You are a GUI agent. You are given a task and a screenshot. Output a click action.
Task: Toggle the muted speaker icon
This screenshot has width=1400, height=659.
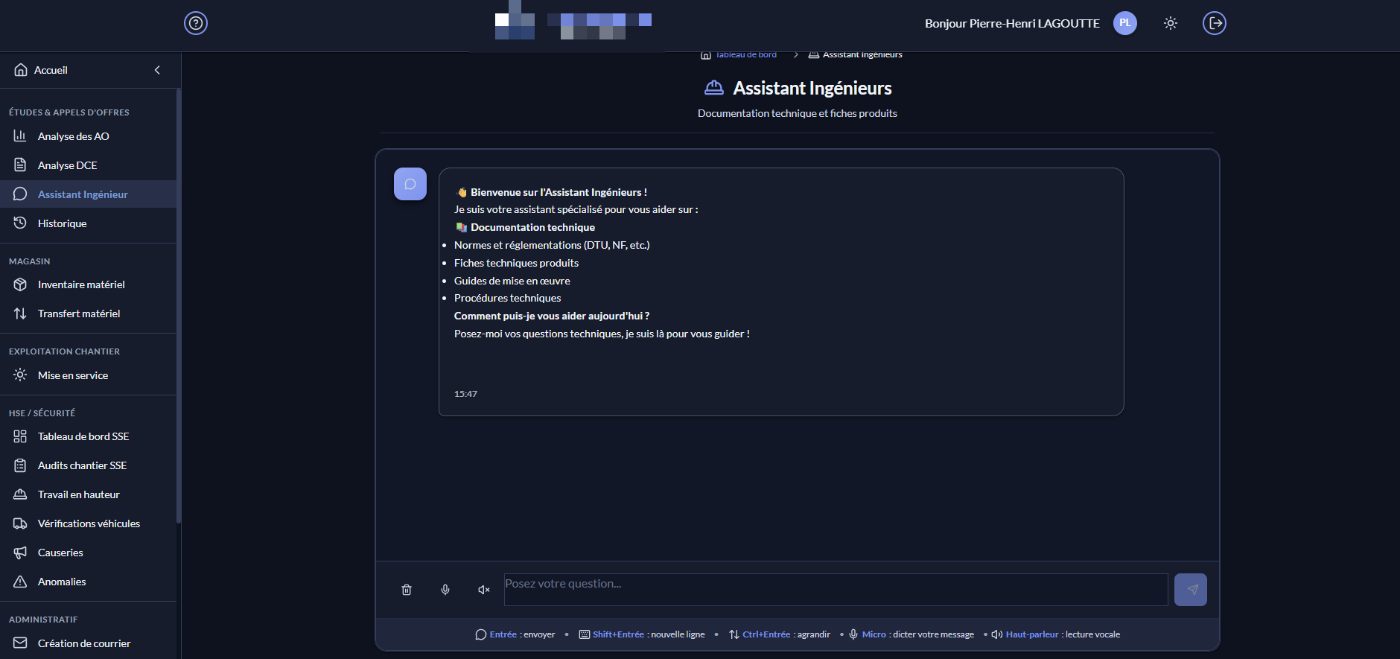click(484, 590)
